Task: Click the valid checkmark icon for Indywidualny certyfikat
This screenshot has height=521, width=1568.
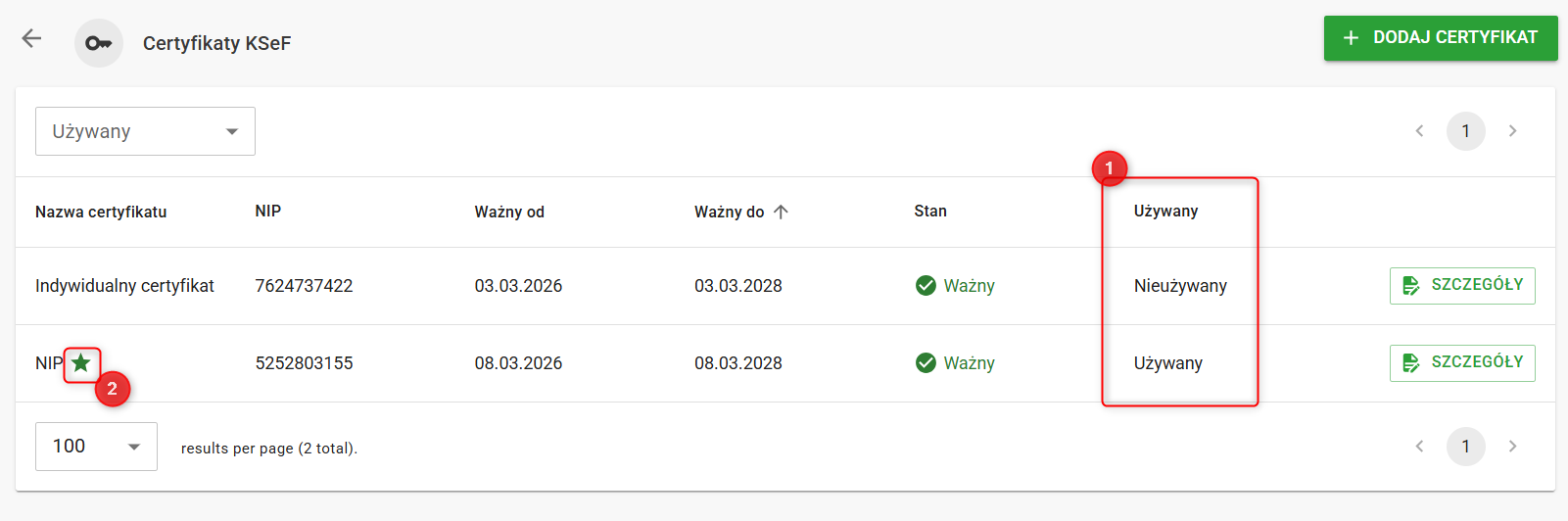Action: (926, 286)
